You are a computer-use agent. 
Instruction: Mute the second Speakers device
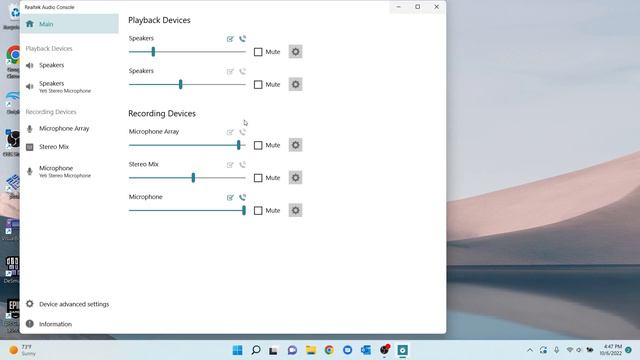coord(258,84)
